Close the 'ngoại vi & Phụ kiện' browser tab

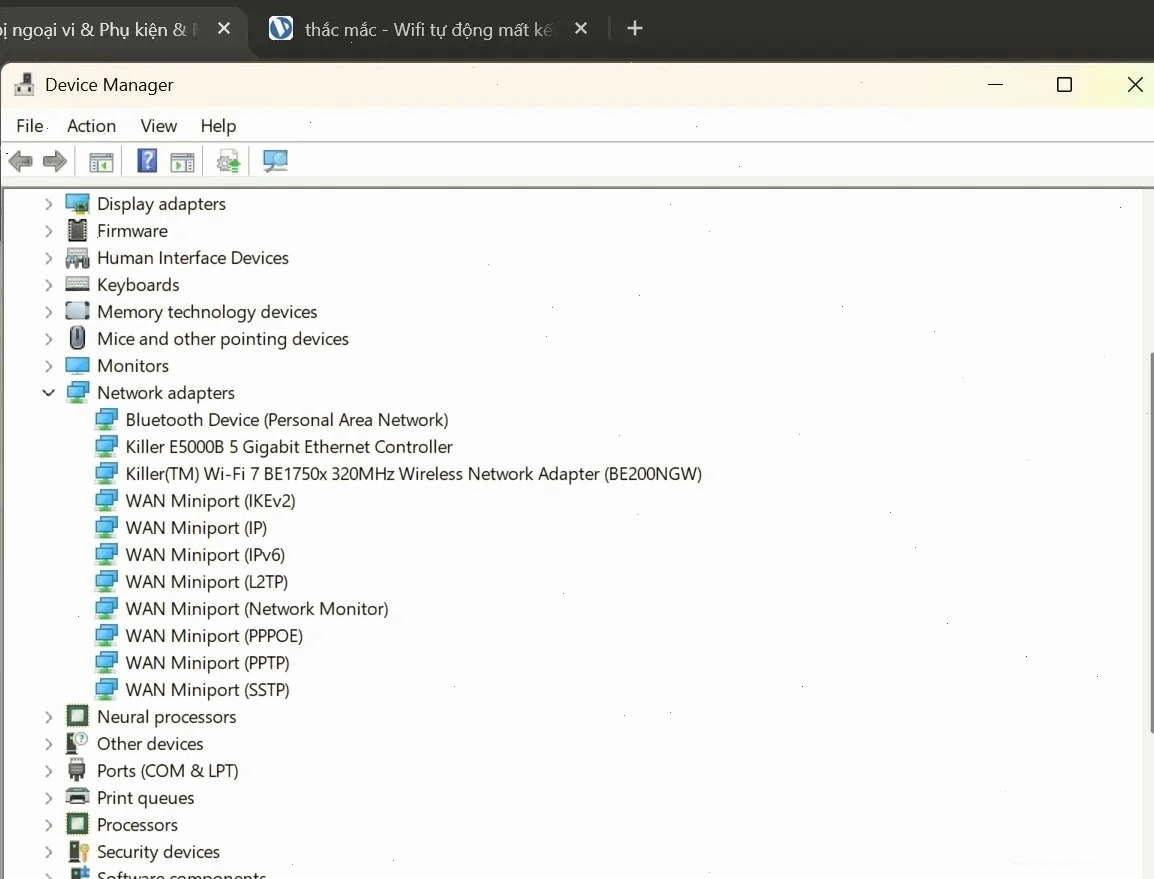click(x=224, y=29)
